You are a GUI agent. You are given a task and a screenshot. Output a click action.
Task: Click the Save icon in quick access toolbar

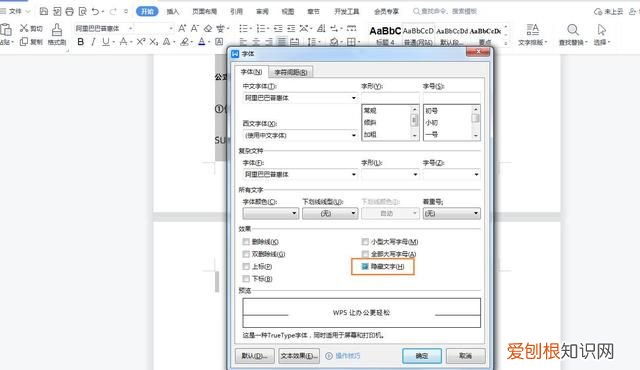(x=44, y=11)
